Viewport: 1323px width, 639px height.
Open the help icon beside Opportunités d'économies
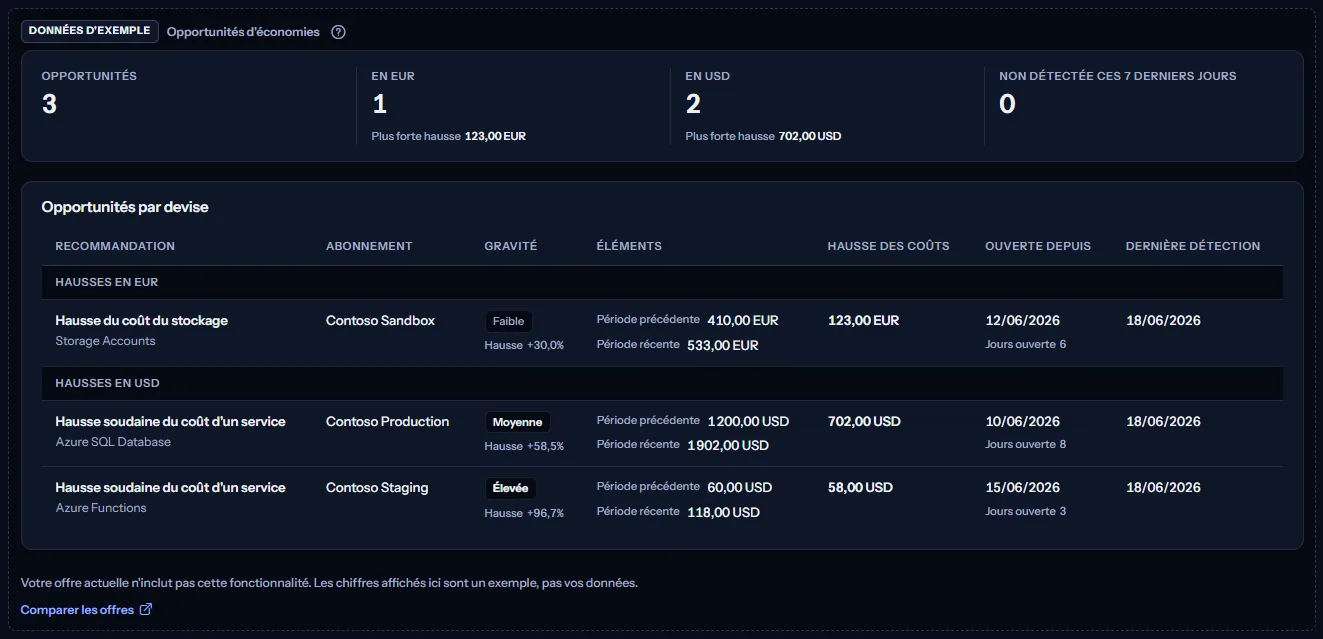pyautogui.click(x=338, y=32)
